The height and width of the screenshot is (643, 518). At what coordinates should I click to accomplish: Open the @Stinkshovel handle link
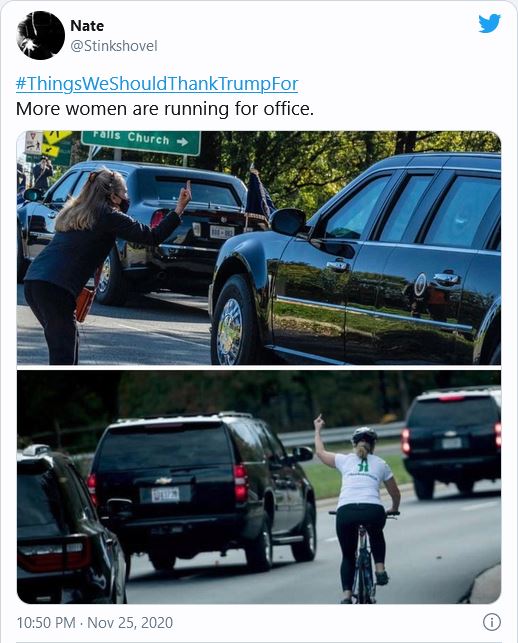[114, 46]
